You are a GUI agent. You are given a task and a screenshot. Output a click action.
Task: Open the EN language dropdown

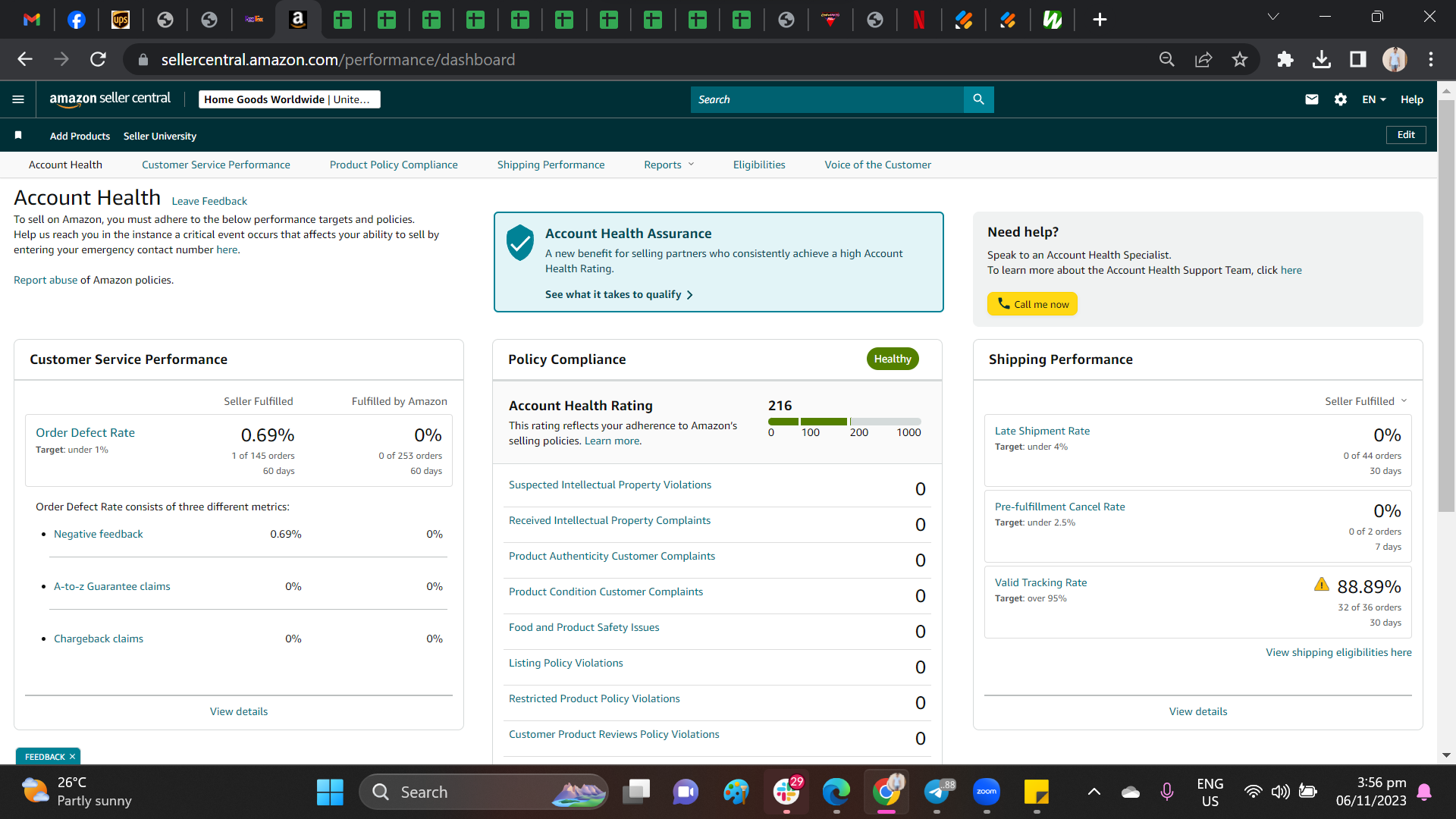click(x=1373, y=99)
